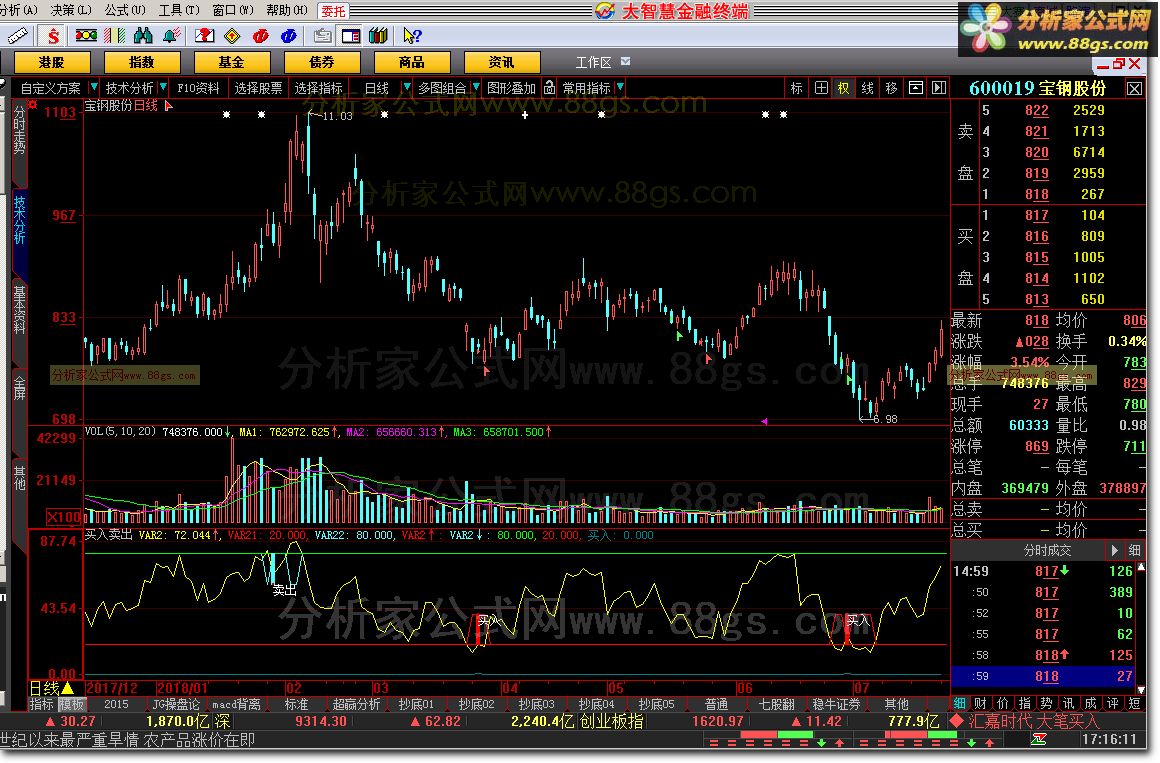Click the window panel icon next to 移

[915, 88]
